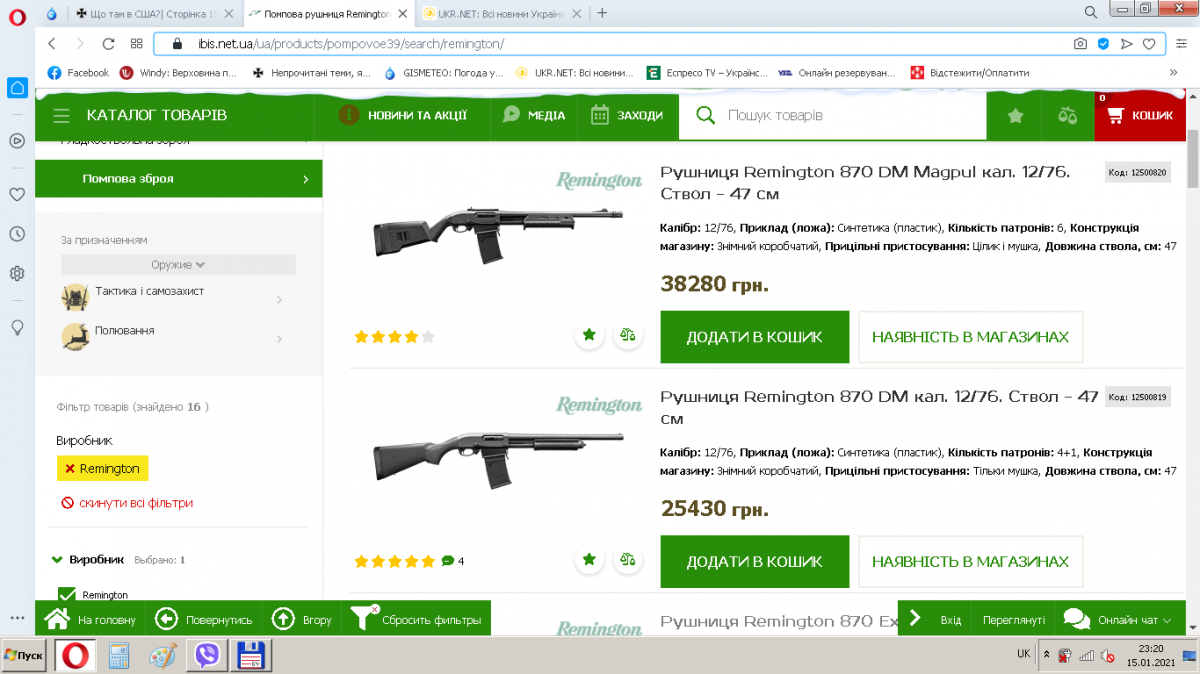This screenshot has width=1200, height=674.
Task: Open Рушниця Remington 870 DM Magpul title link
Action: coord(865,182)
